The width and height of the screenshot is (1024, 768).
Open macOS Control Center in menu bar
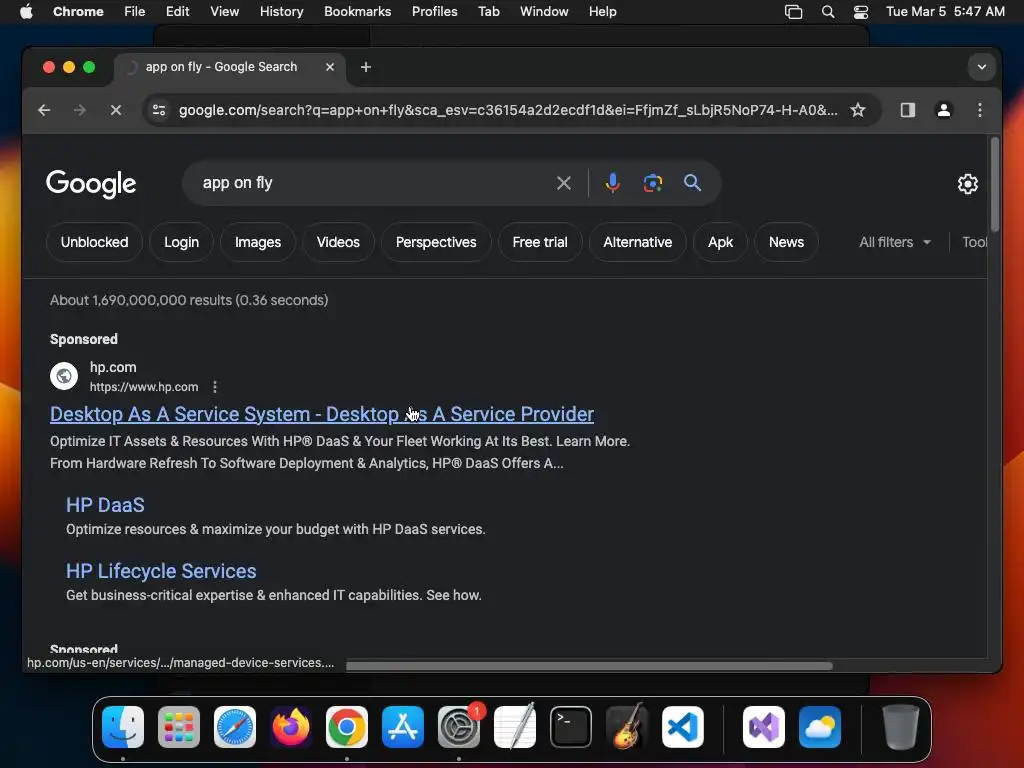pyautogui.click(x=861, y=12)
